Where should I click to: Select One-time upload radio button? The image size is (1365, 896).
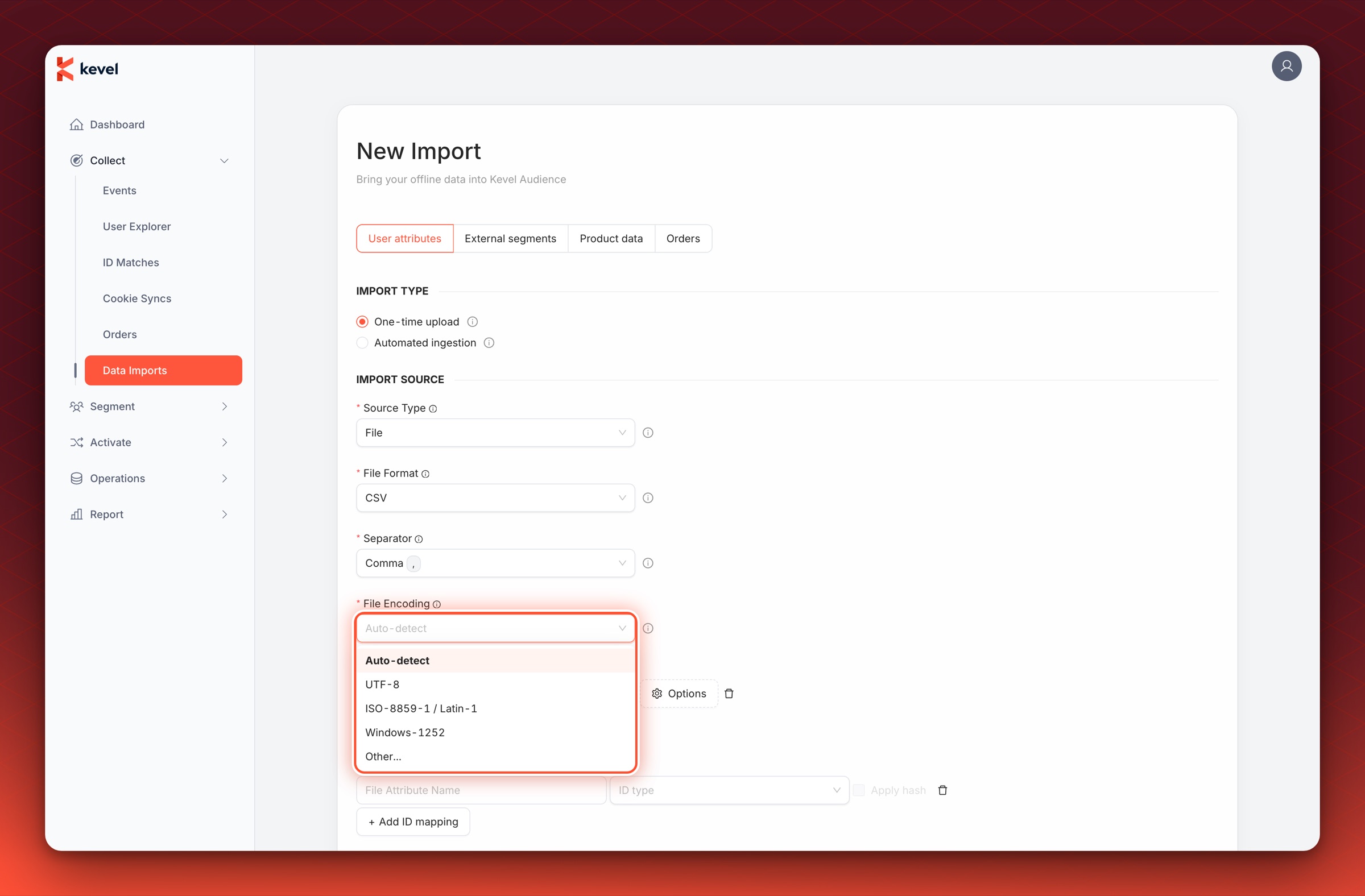[362, 322]
